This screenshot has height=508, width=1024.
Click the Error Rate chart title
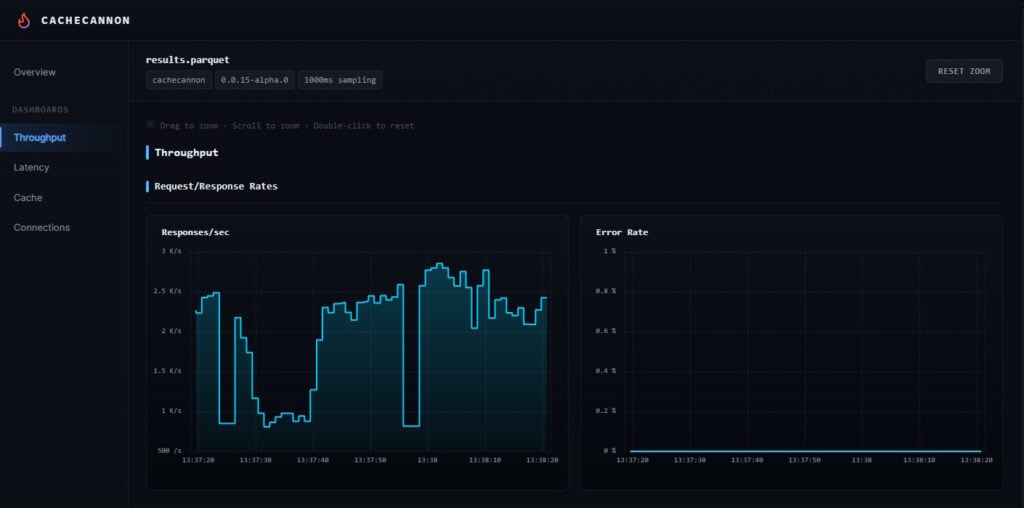coord(622,232)
